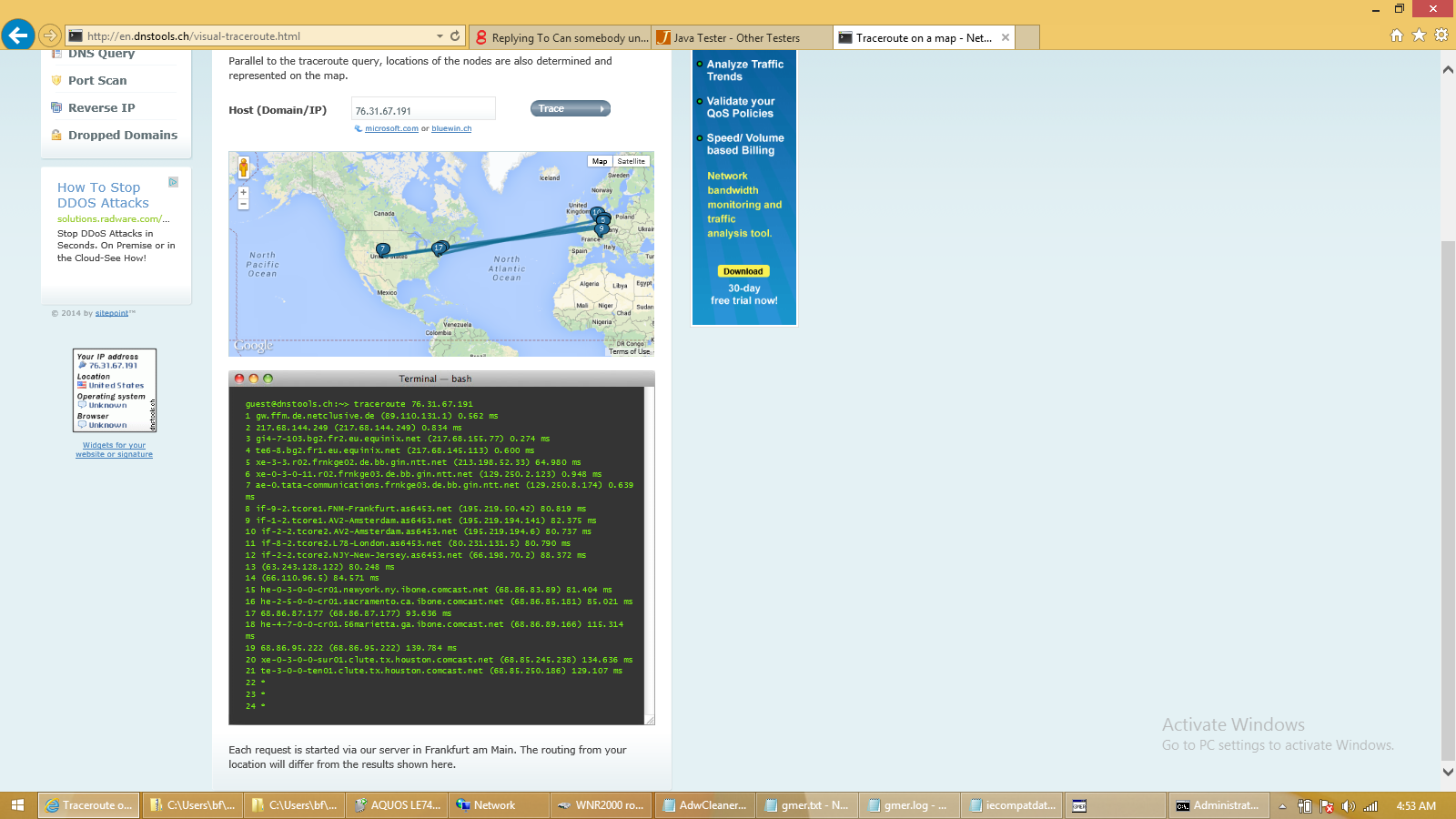Open browser Tools gear icon
The height and width of the screenshot is (819, 1456).
pos(1441,35)
